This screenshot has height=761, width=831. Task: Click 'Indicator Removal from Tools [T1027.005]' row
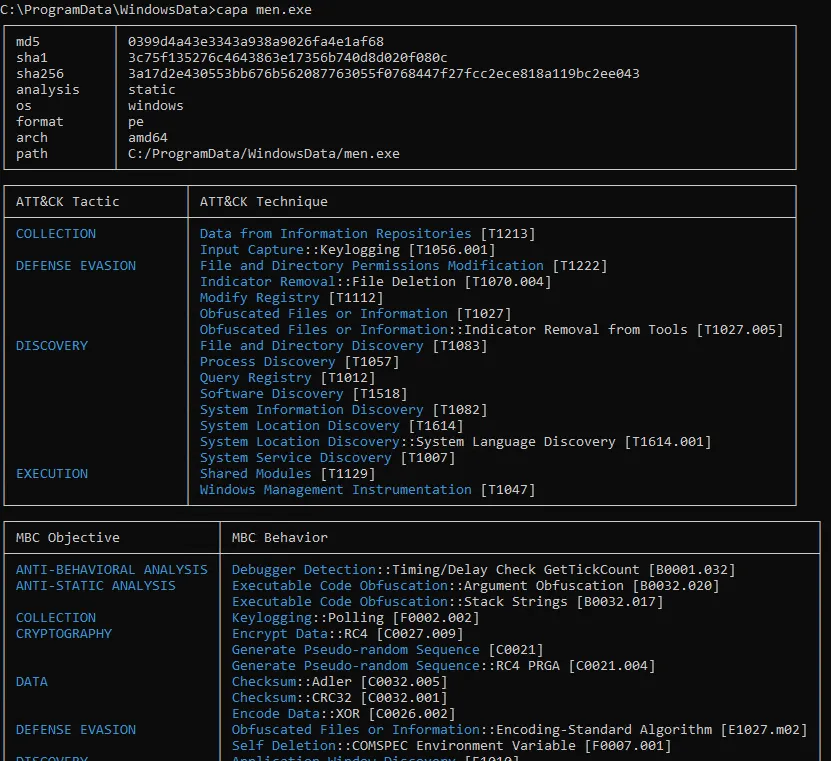pyautogui.click(x=491, y=330)
